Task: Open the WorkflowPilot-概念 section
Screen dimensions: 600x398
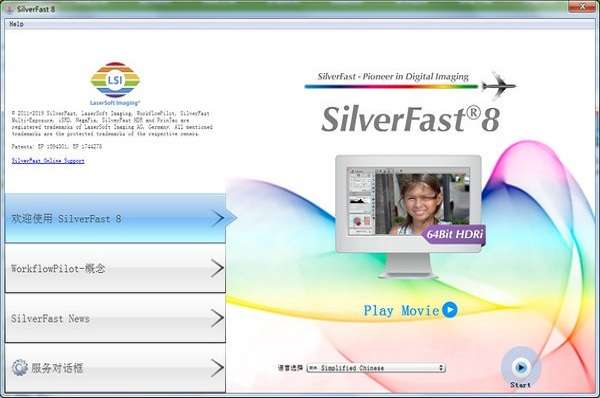Action: 115,268
